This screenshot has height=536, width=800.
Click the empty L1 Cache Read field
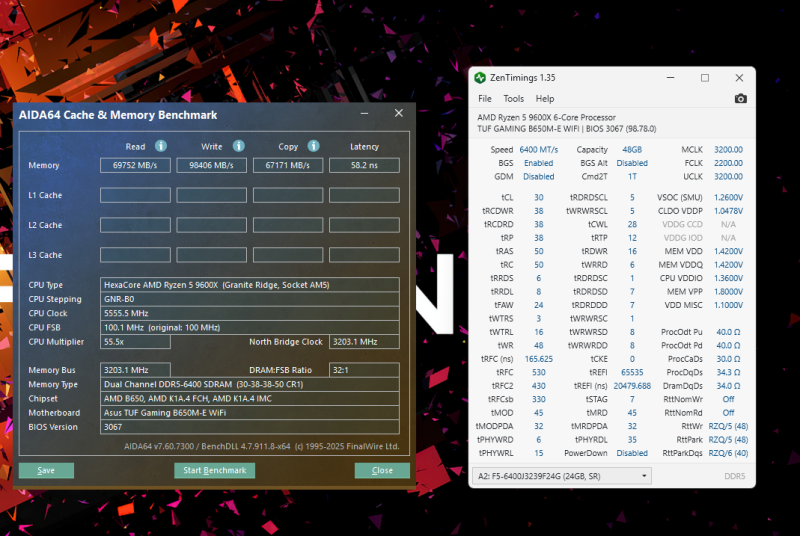click(x=135, y=195)
